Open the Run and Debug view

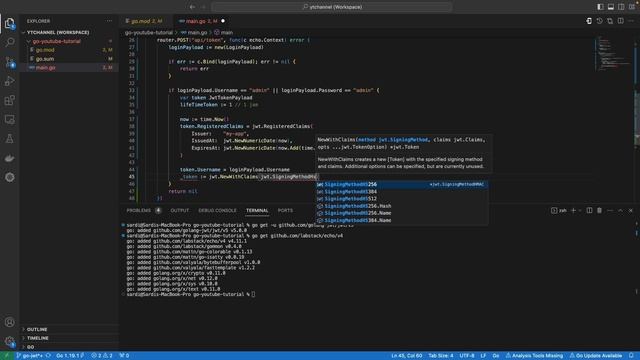(x=10, y=81)
